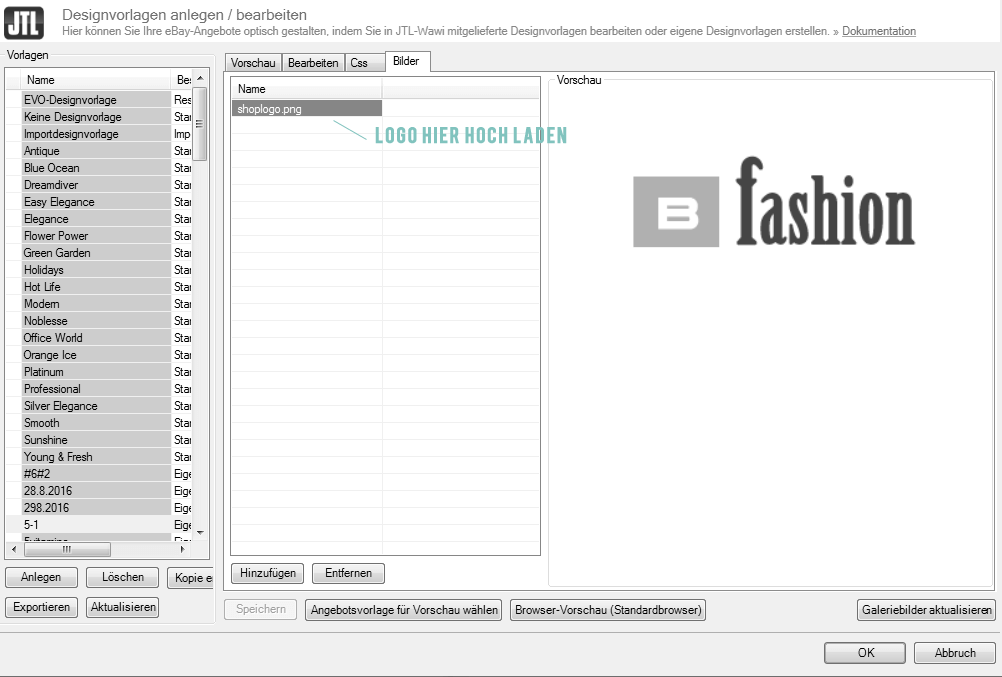1002x677 pixels.
Task: Click the Speichern button
Action: coord(261,609)
